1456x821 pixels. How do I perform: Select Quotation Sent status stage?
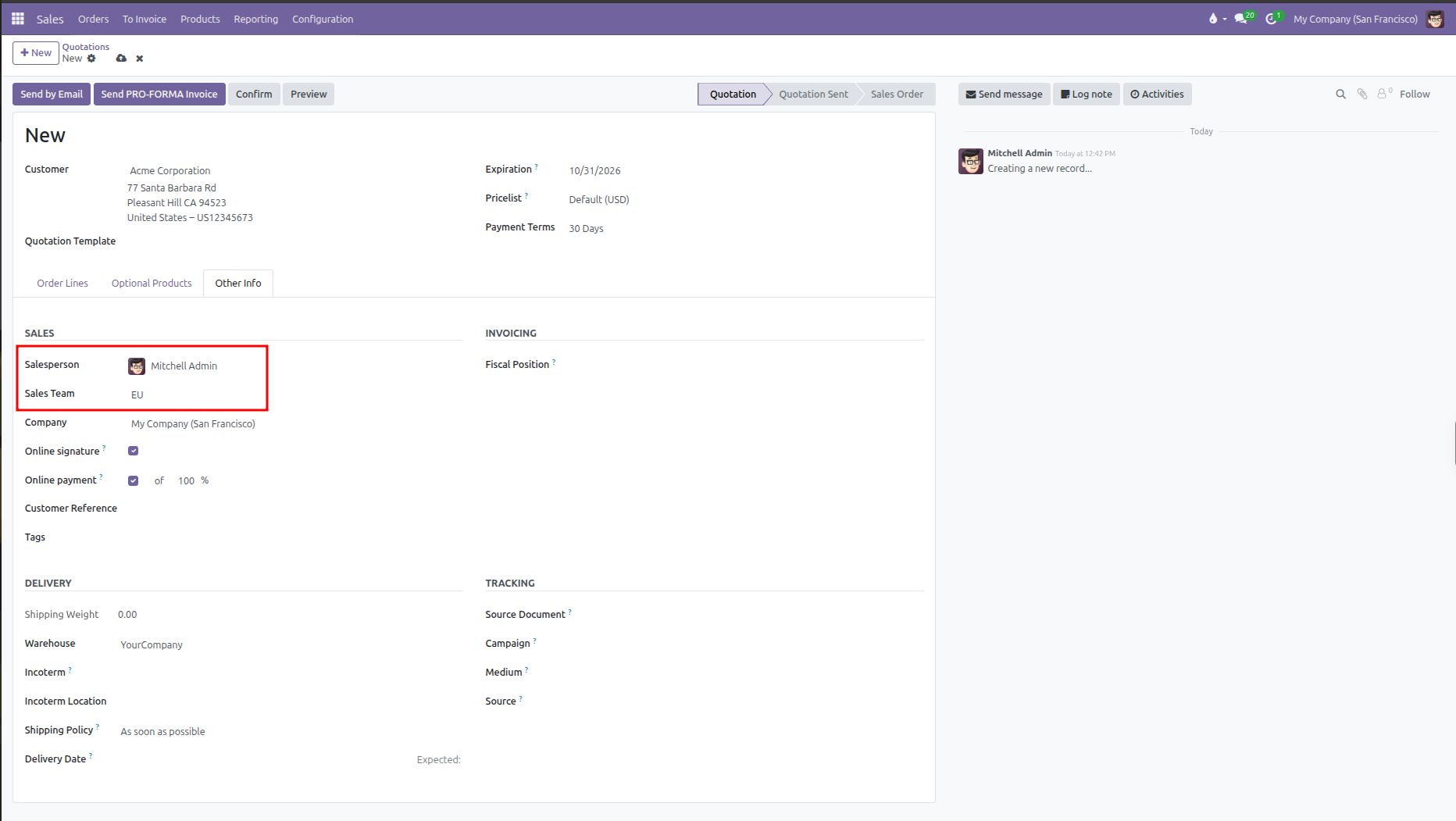tap(813, 95)
